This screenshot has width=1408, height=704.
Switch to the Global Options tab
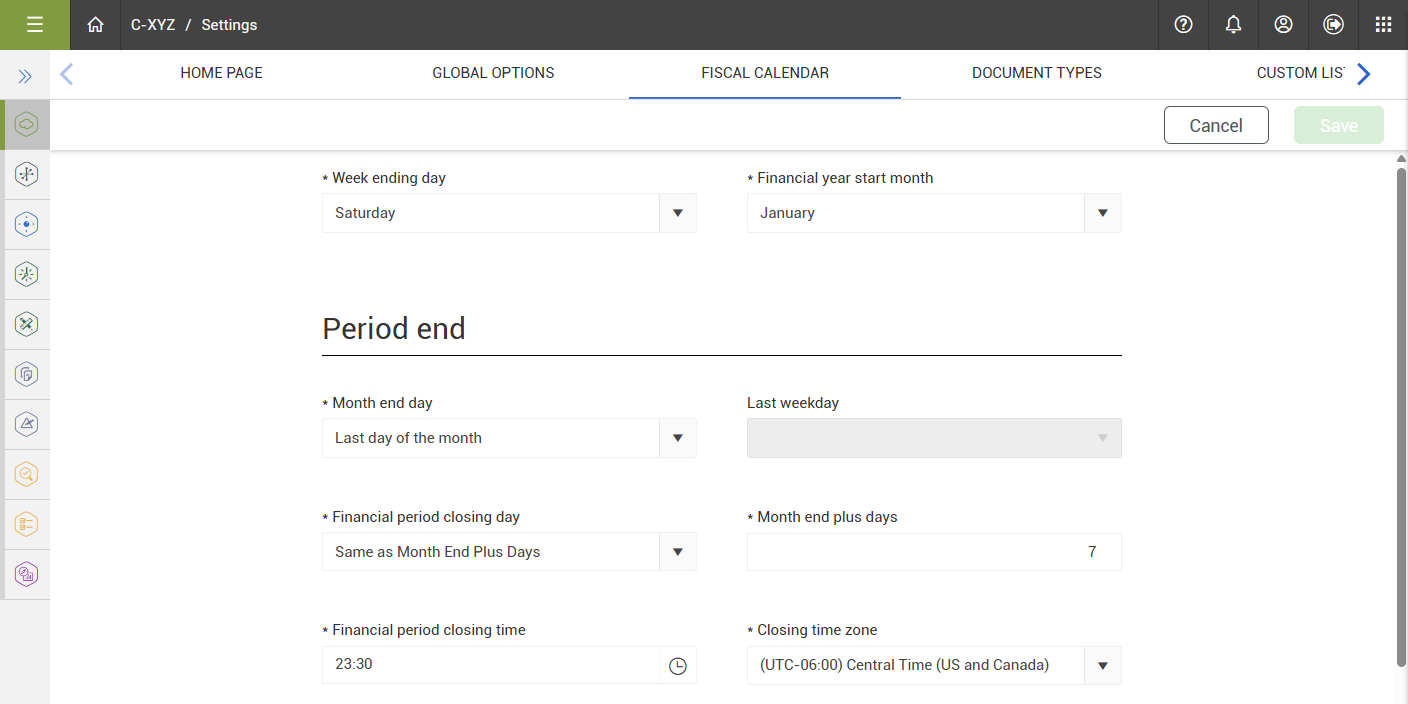493,73
